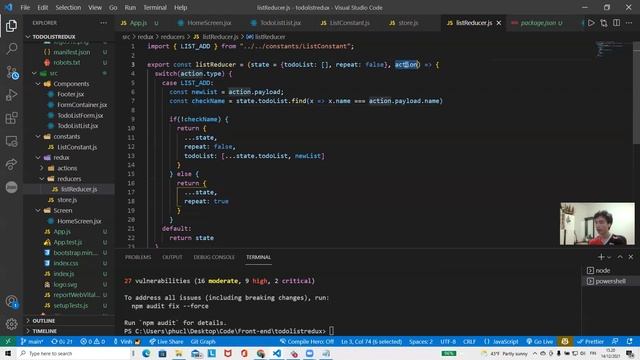Collapse the redux folder
This screenshot has height=360, width=640.
click(x=38, y=158)
